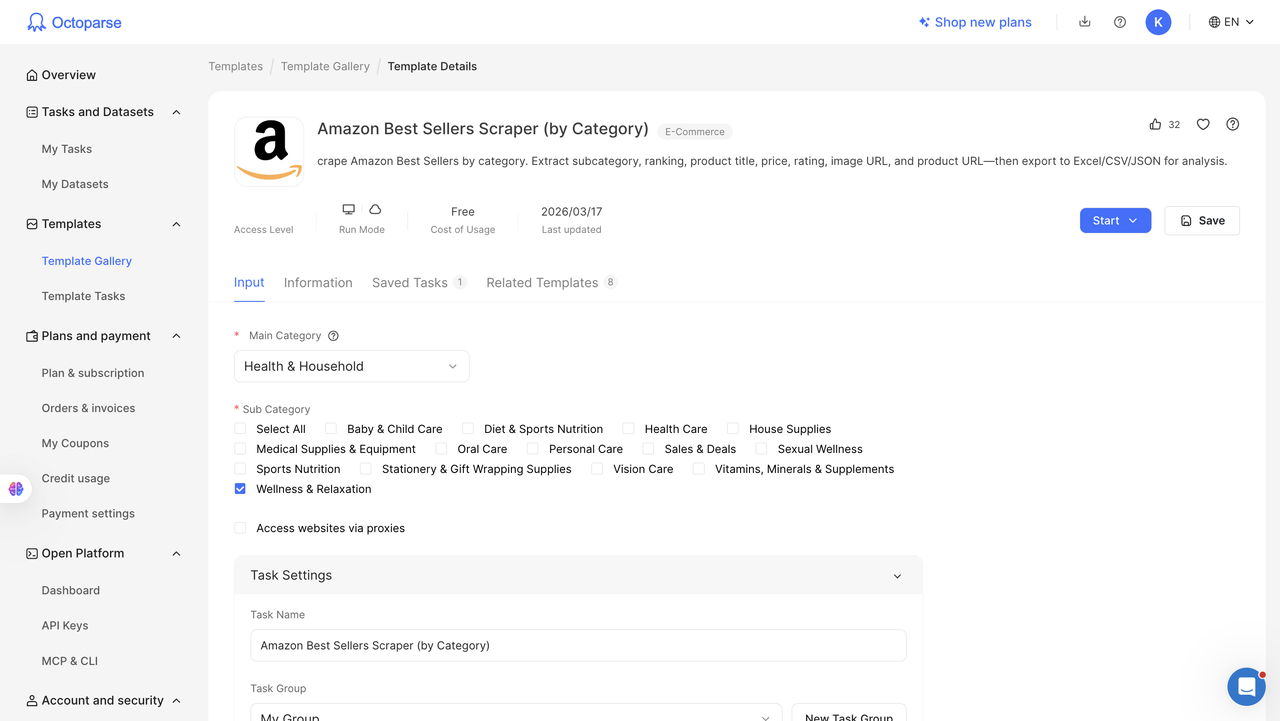Collapse Account and security sidebar group
The height and width of the screenshot is (721, 1280).
coord(176,701)
